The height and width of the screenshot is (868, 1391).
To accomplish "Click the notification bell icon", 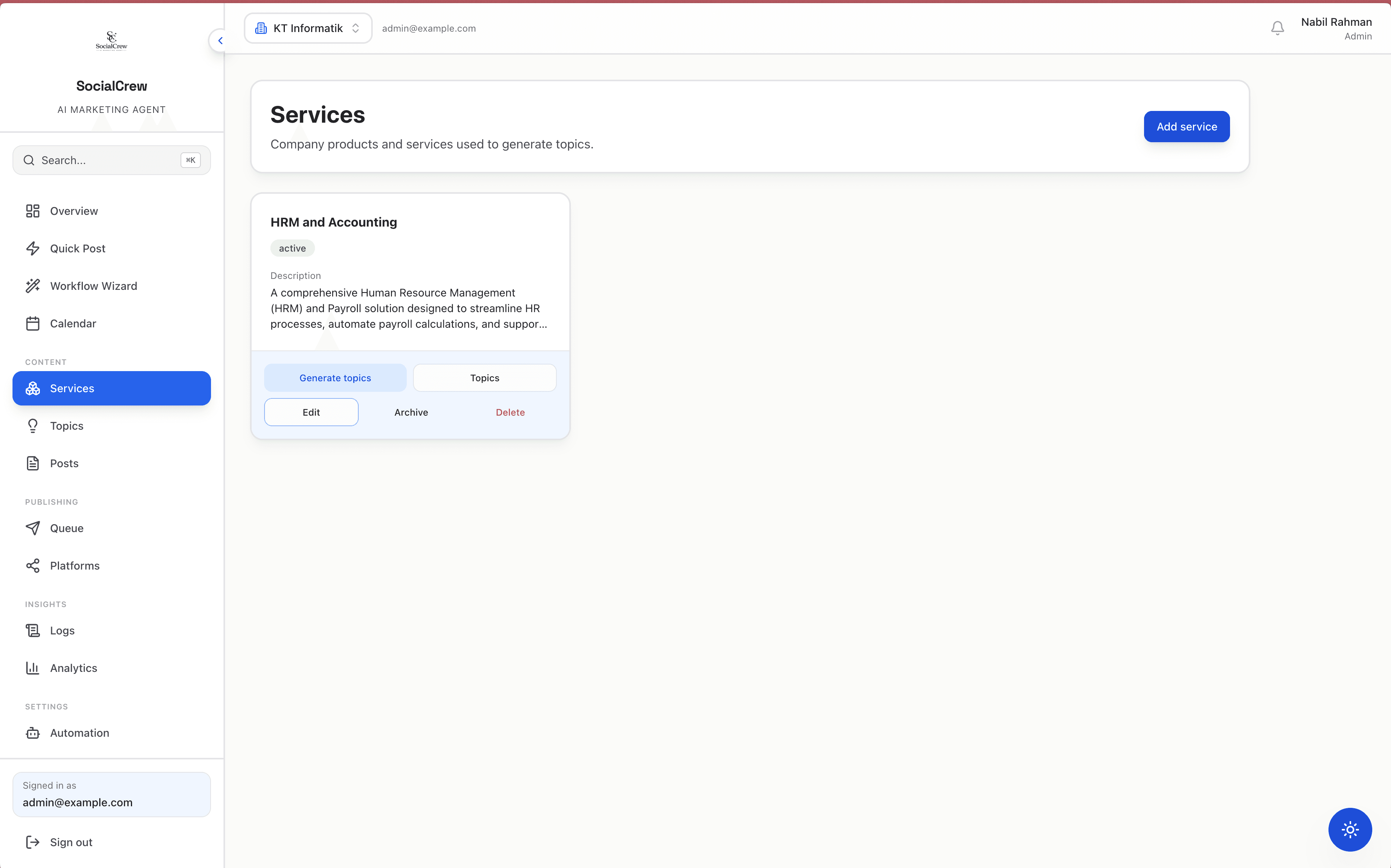I will tap(1277, 28).
